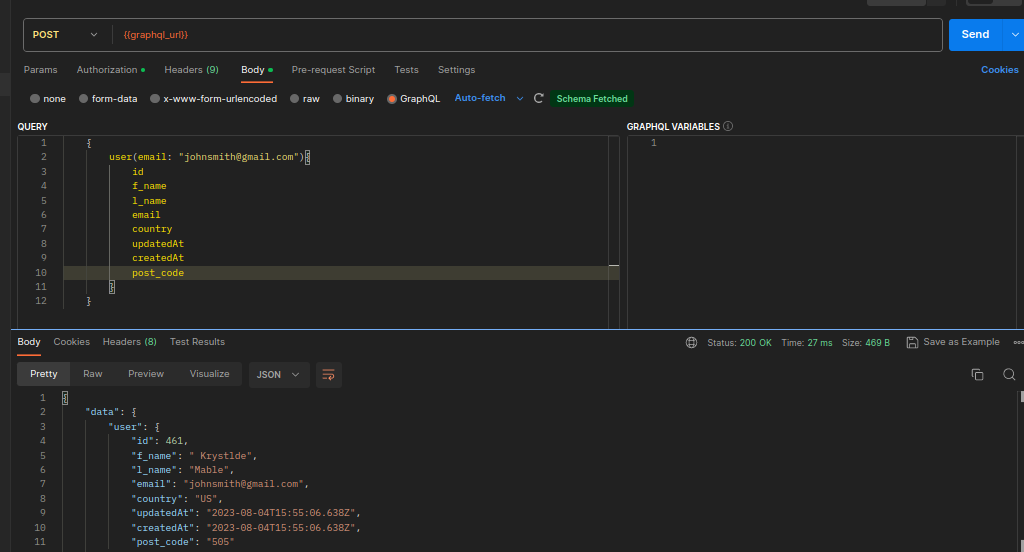This screenshot has height=552, width=1024.
Task: Open the POST method dropdown
Action: [x=65, y=35]
